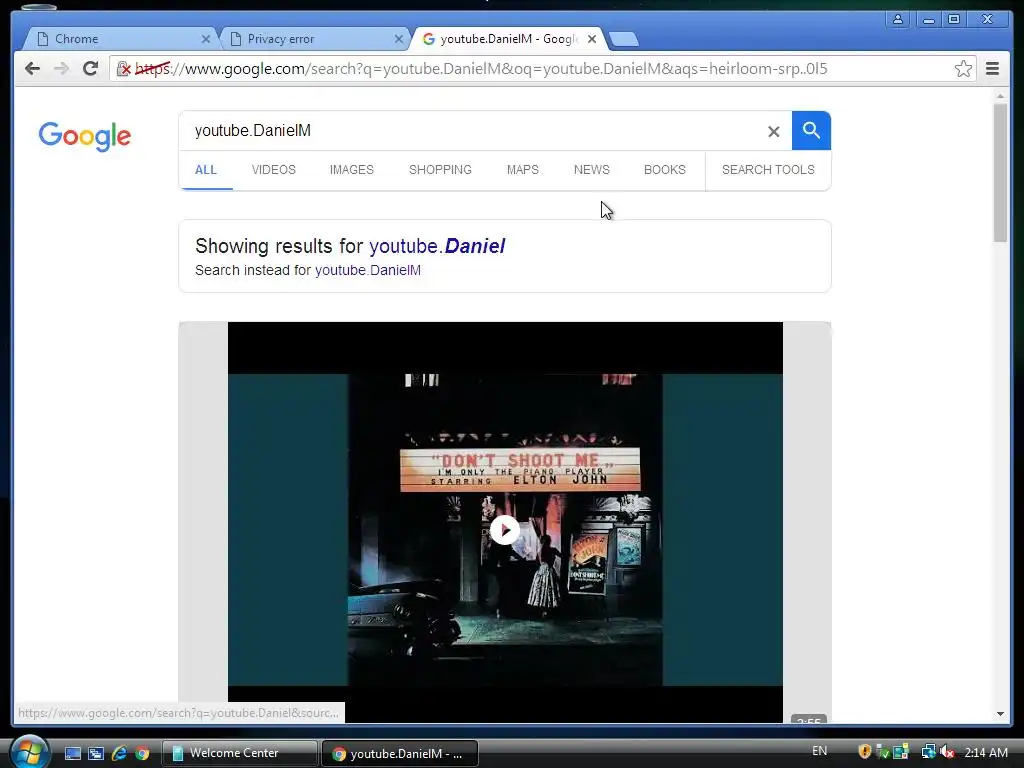This screenshot has width=1024, height=768.
Task: Click the youtube.DanielM taskbar button
Action: point(400,754)
